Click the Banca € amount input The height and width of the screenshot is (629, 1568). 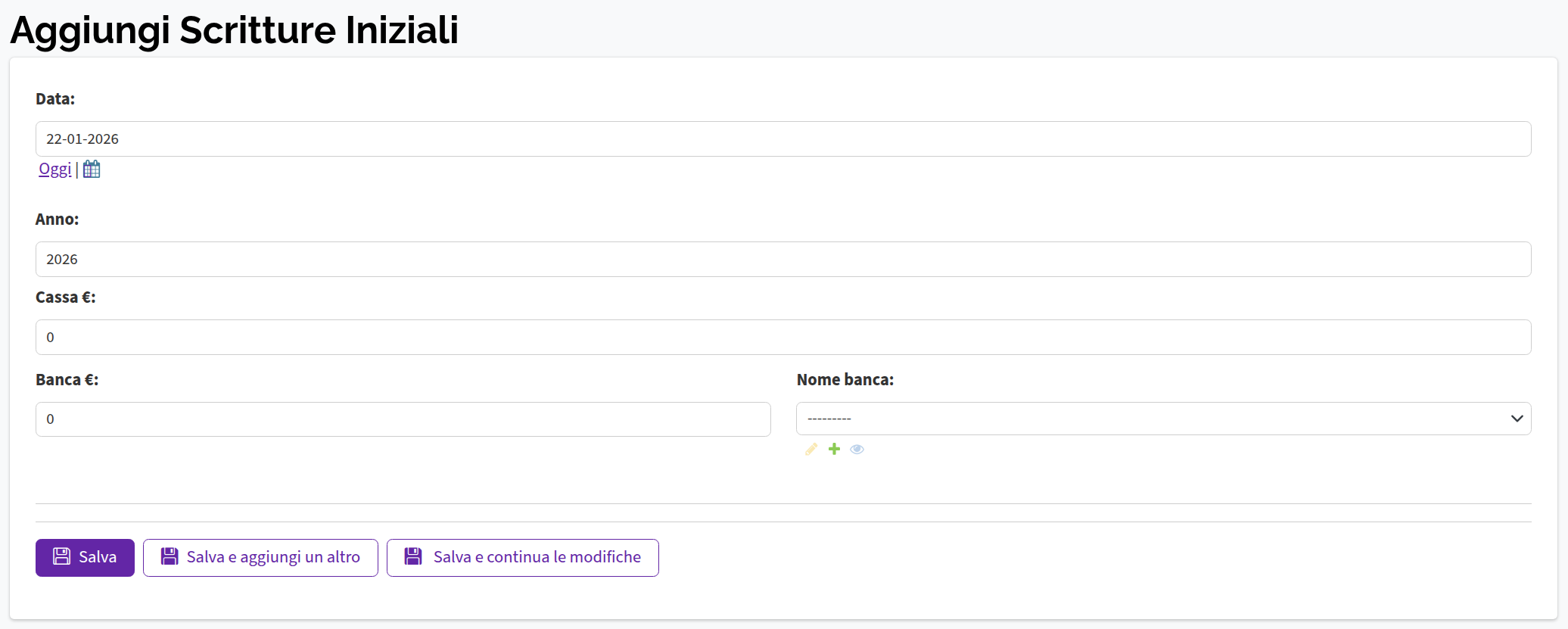(x=403, y=419)
